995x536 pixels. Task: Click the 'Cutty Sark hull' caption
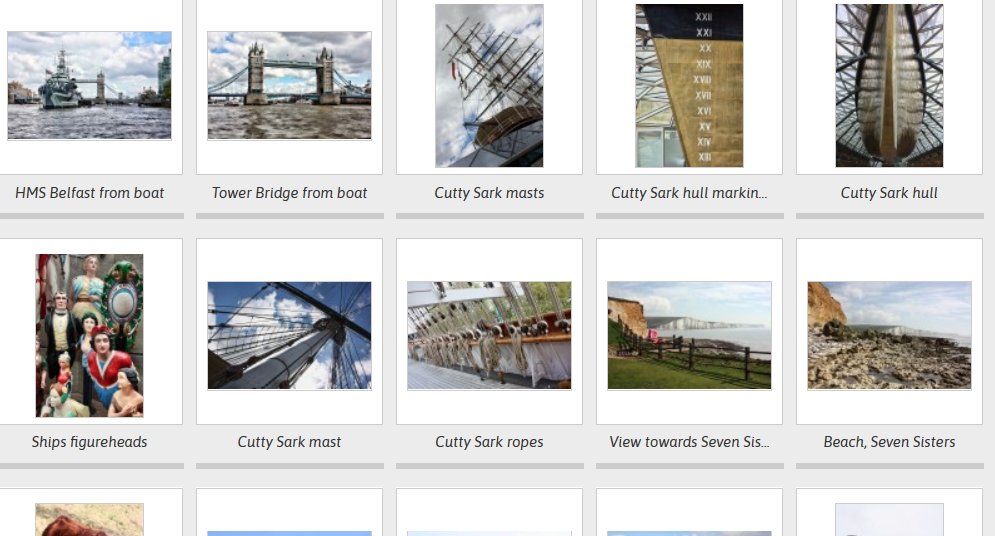point(889,193)
